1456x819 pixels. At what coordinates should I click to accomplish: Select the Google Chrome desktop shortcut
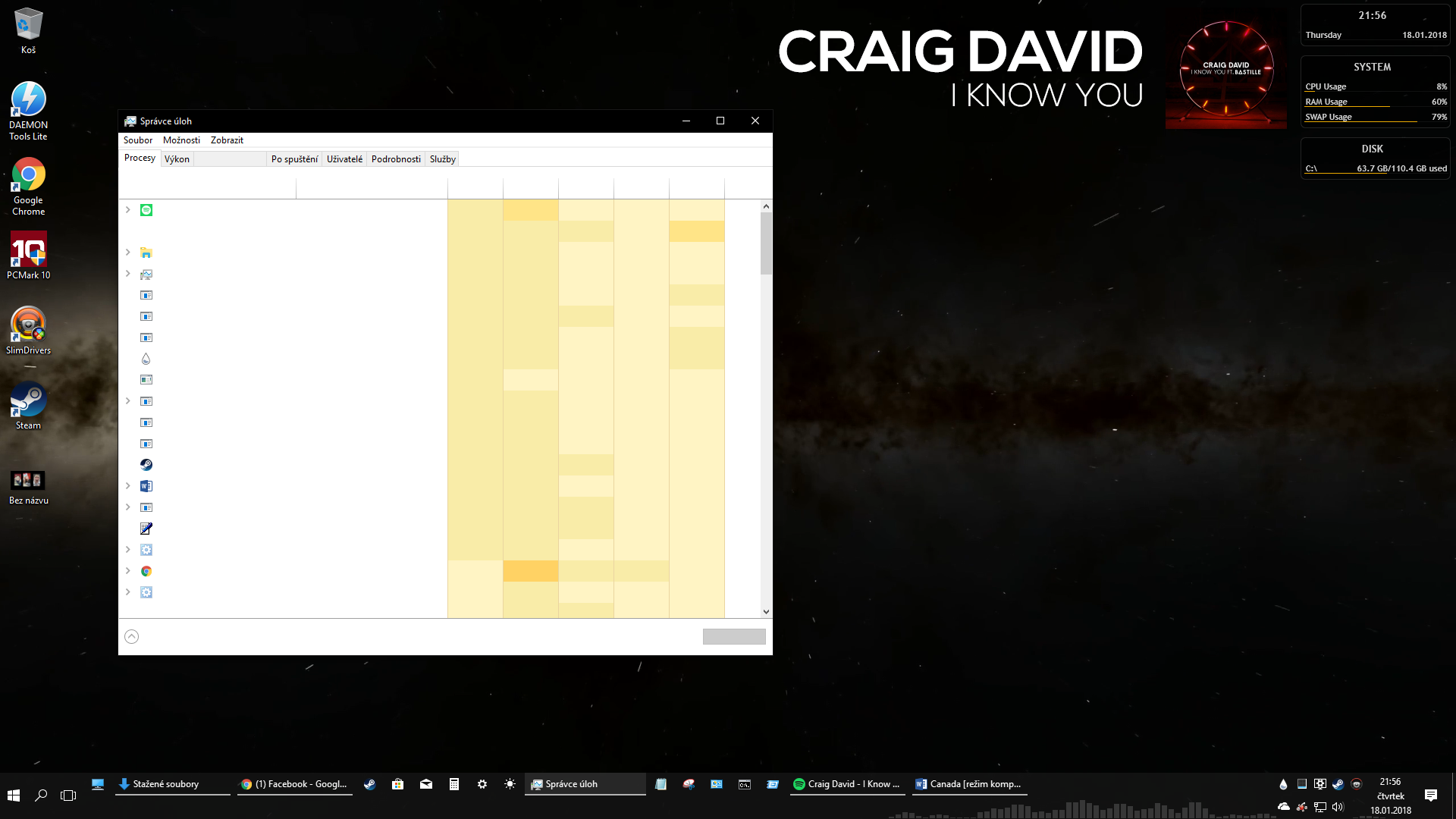click(x=28, y=187)
